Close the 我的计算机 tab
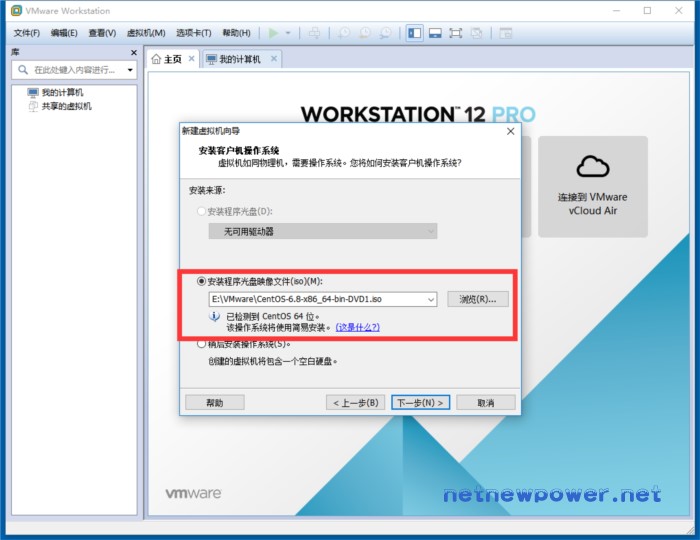The width and height of the screenshot is (700, 540). (x=274, y=58)
